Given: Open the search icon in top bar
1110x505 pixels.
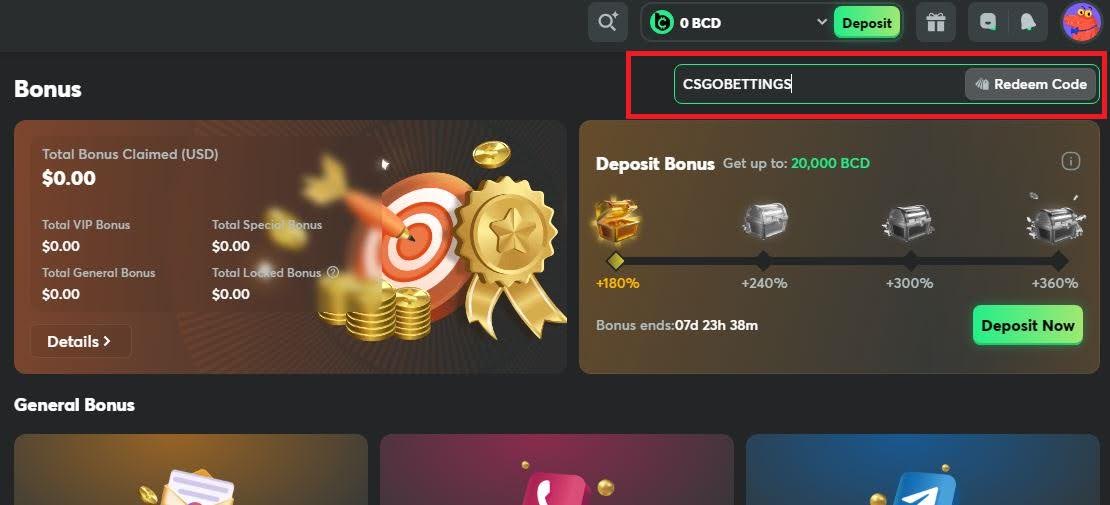Looking at the screenshot, I should coord(607,22).
